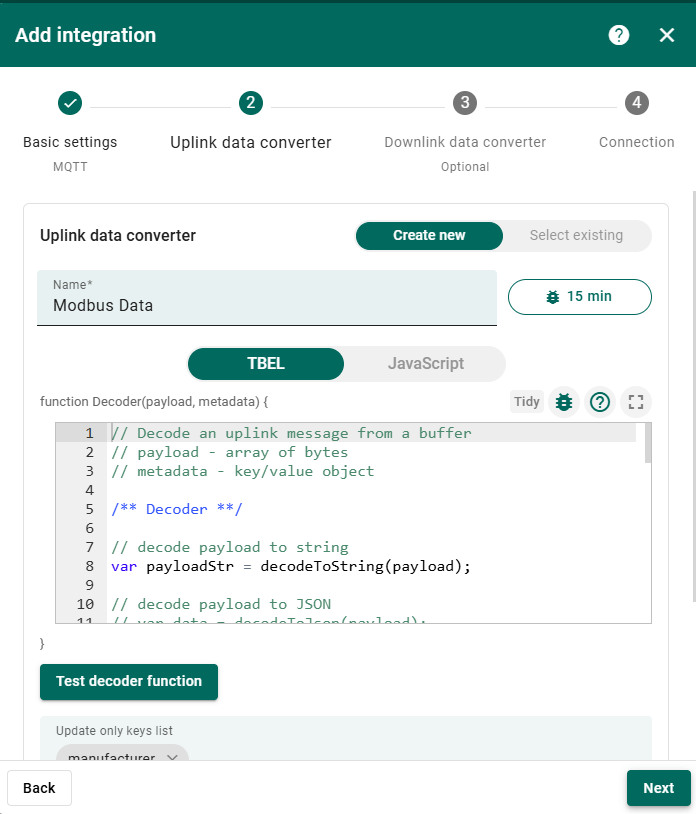
Task: Remove the manufacturer key chip
Action: [x=173, y=757]
